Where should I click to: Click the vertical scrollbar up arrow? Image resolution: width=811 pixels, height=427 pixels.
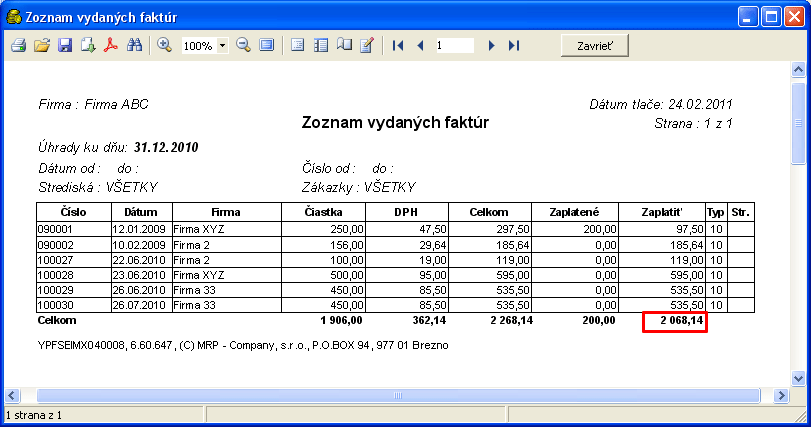[x=798, y=69]
